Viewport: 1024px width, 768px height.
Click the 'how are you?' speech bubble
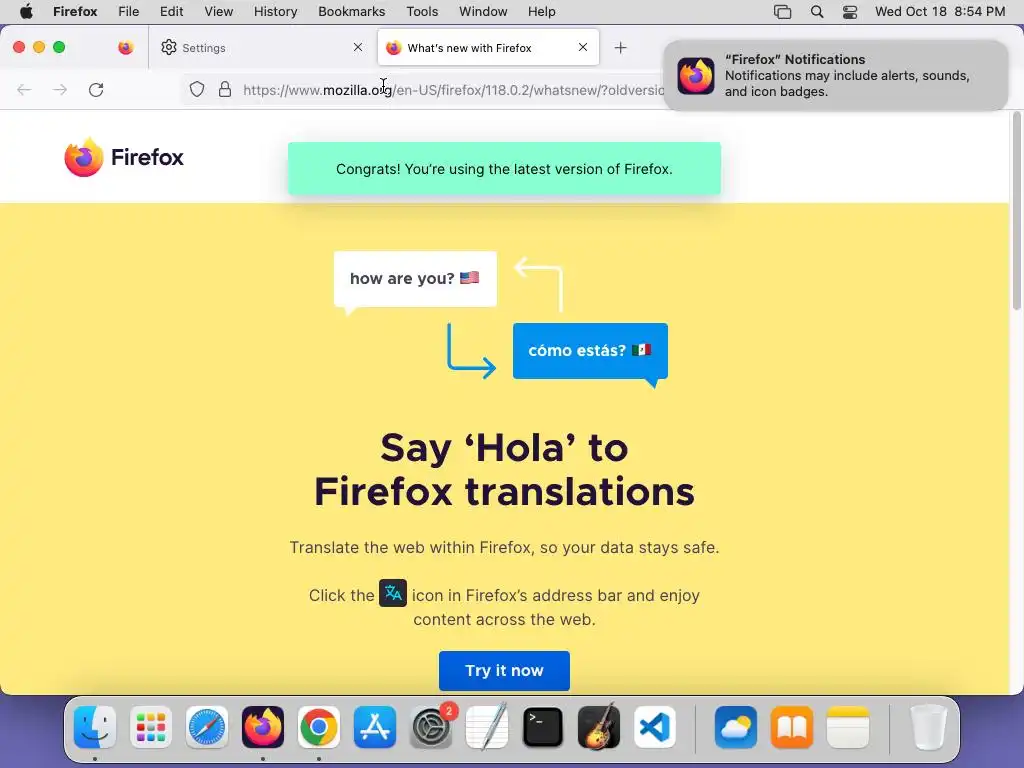point(415,280)
